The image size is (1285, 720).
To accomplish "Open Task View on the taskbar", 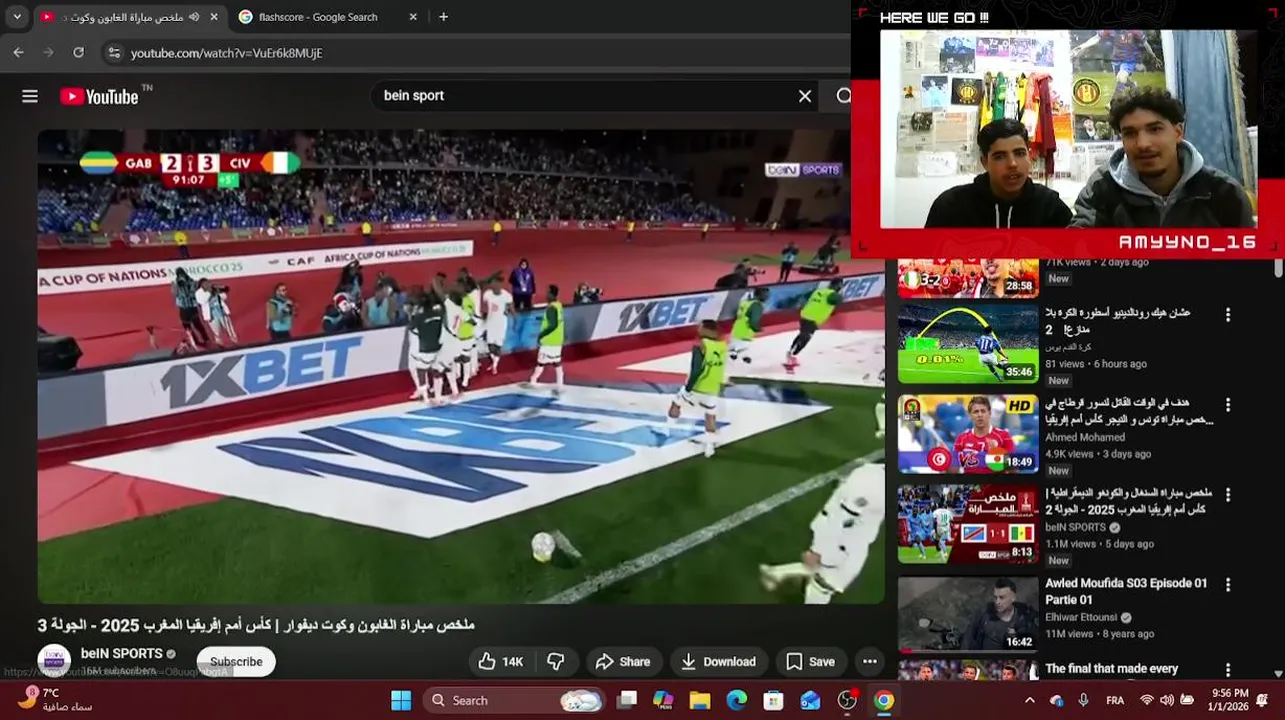I will point(627,700).
